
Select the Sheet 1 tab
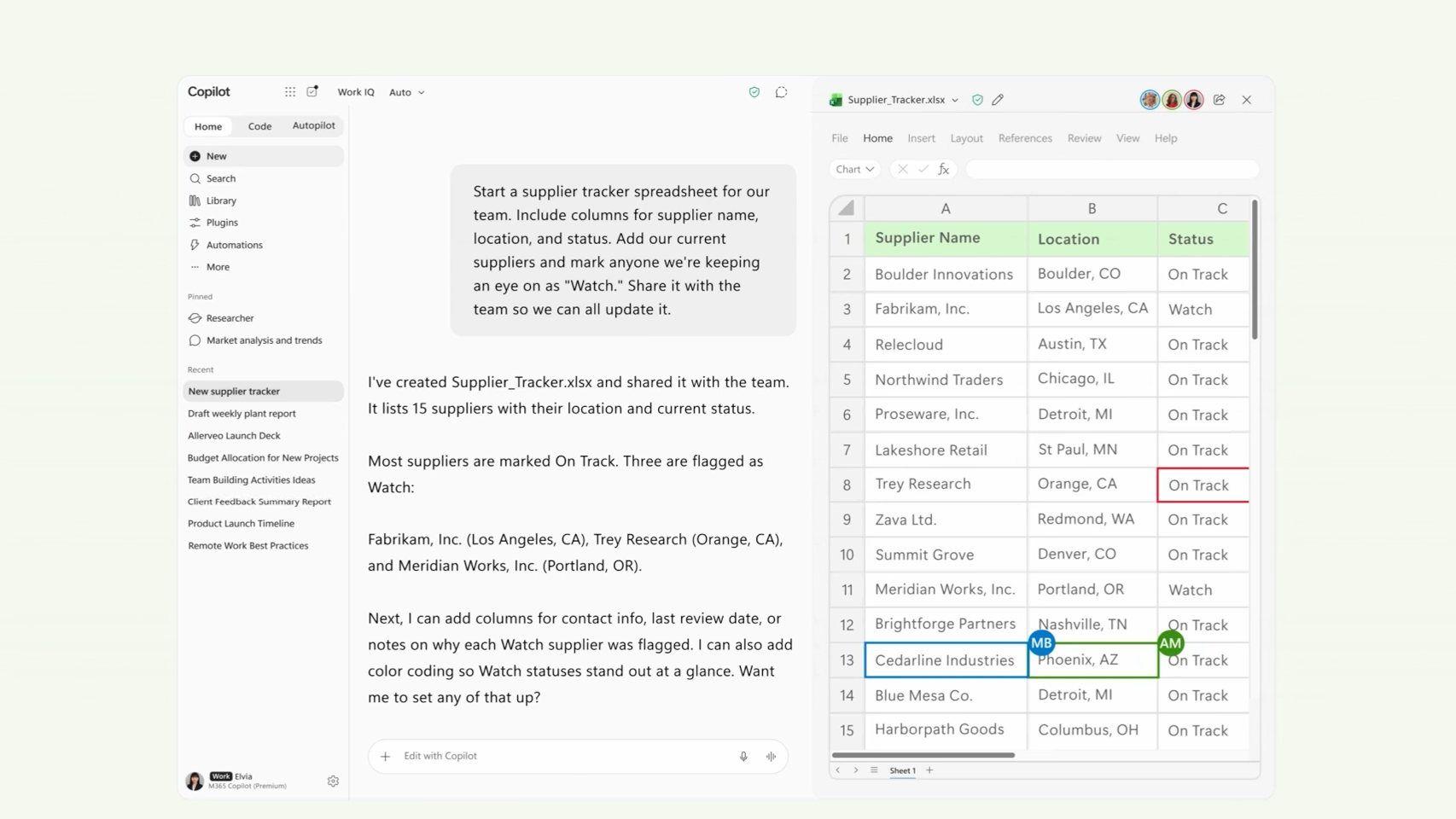coord(902,770)
